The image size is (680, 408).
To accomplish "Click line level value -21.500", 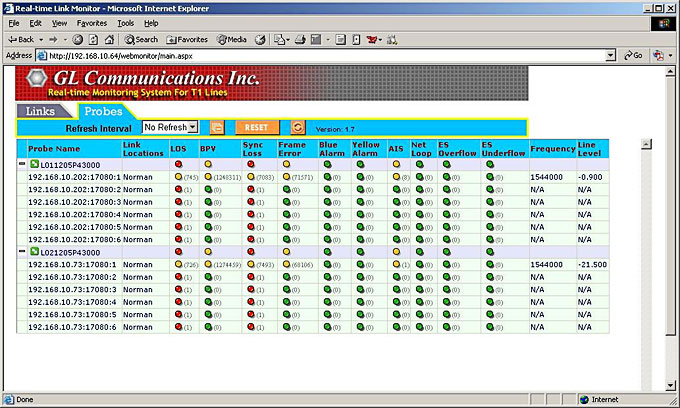I will click(592, 264).
